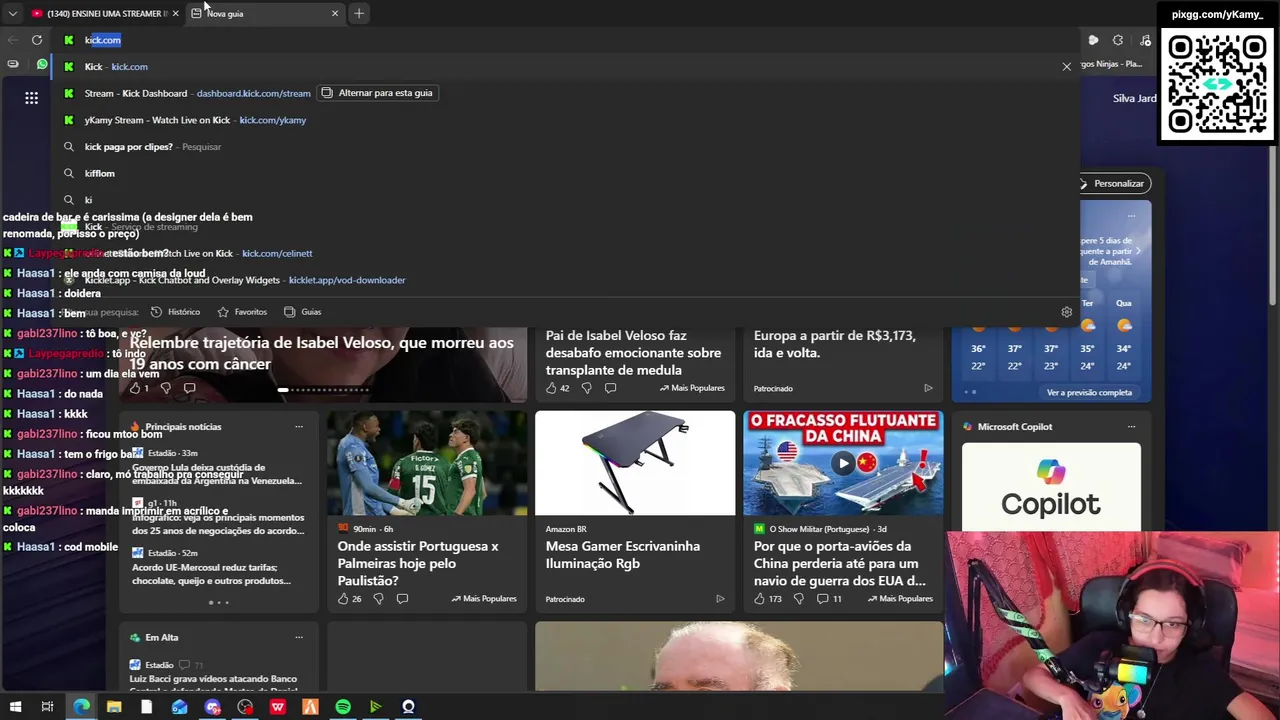Open Spotify from taskbar
Image resolution: width=1280 pixels, height=720 pixels.
[x=343, y=707]
